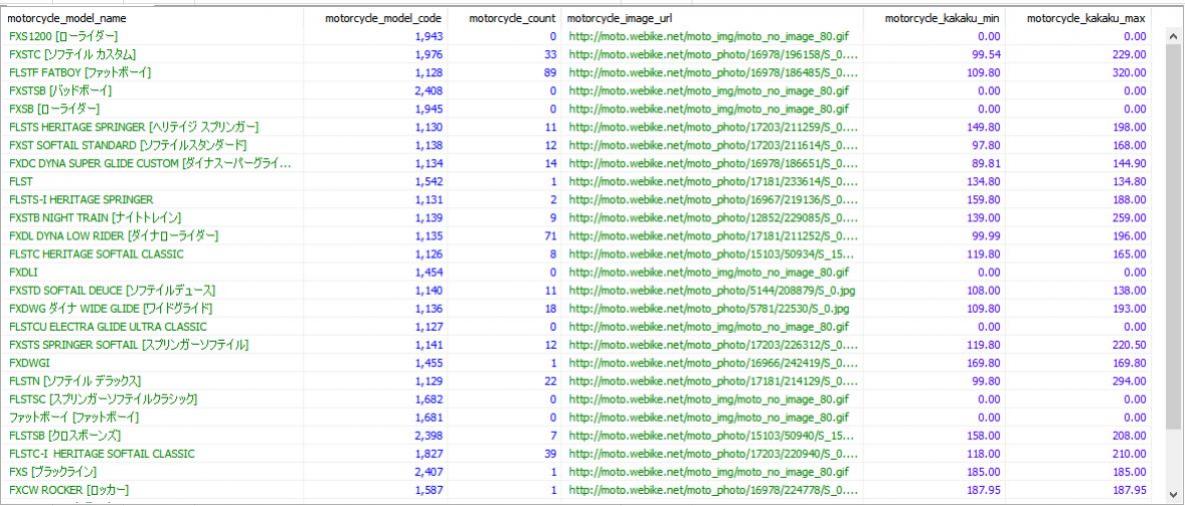Select the FXDWGI model name cell
Screen dimensions: 1185x506
[x=151, y=363]
